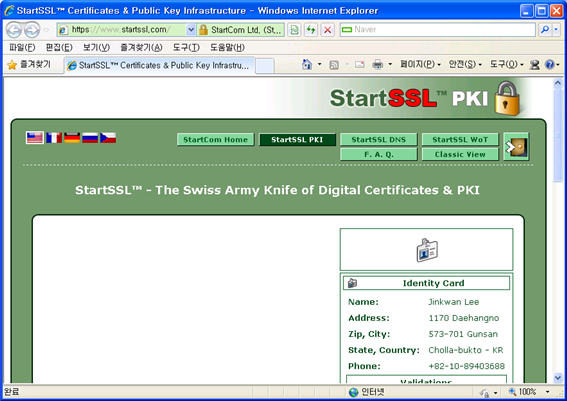Click the Identity Card header

coord(427,283)
